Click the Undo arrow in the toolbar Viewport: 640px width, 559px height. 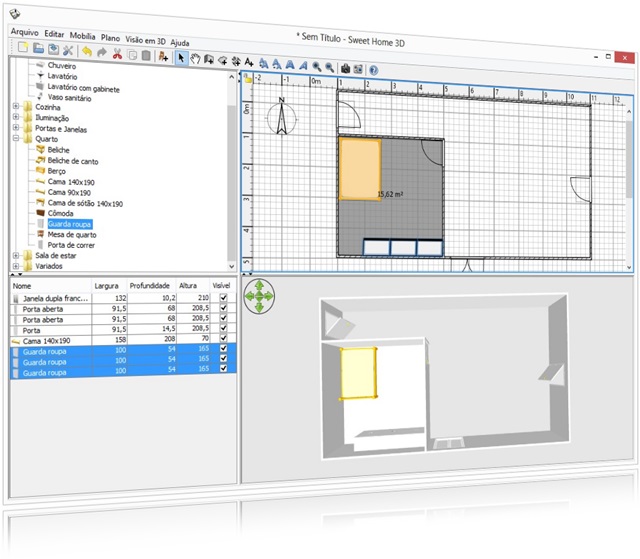click(x=86, y=49)
